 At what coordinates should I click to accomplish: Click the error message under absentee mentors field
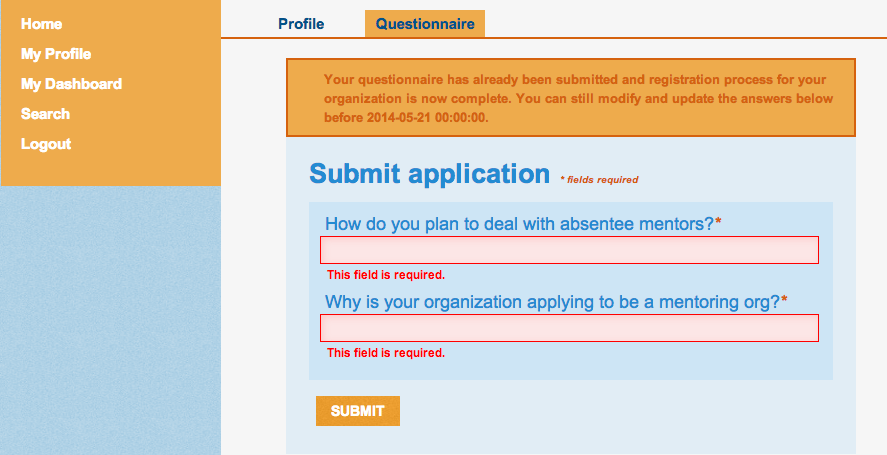(x=386, y=275)
